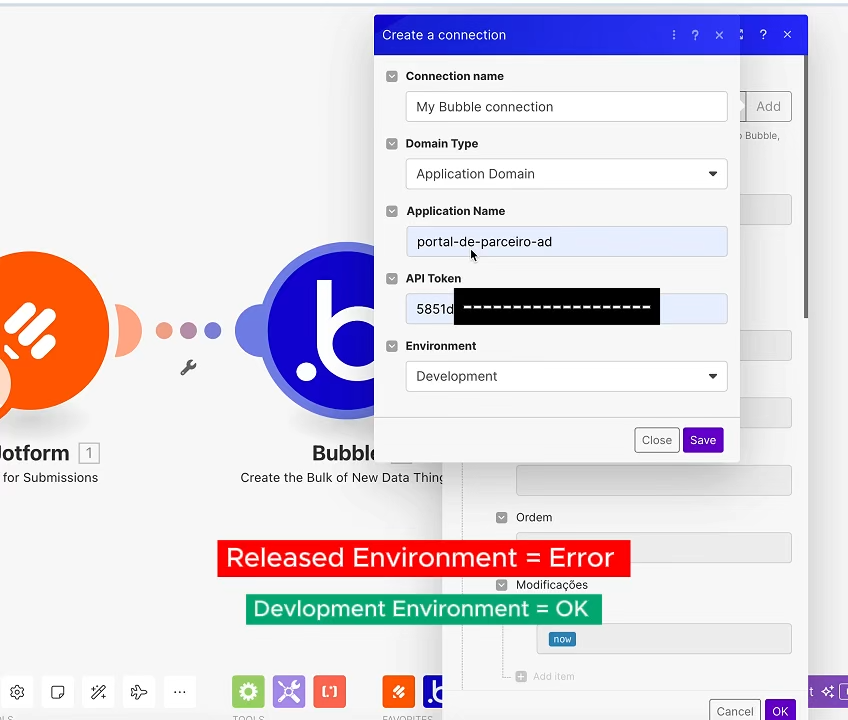The height and width of the screenshot is (720, 848).
Task: Select the red Text Parser icon
Action: 330,691
